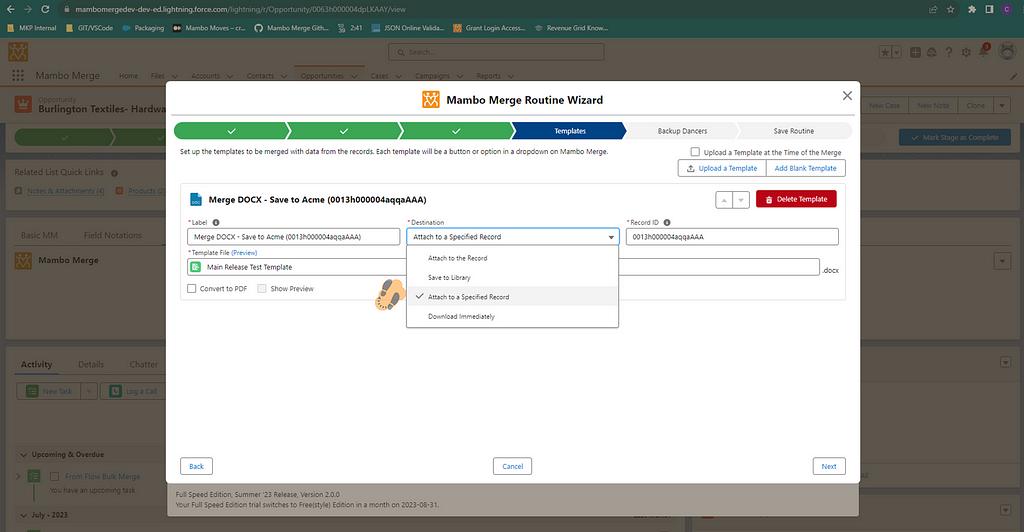The width and height of the screenshot is (1024, 532).
Task: Click the move template up arrow
Action: click(x=725, y=200)
